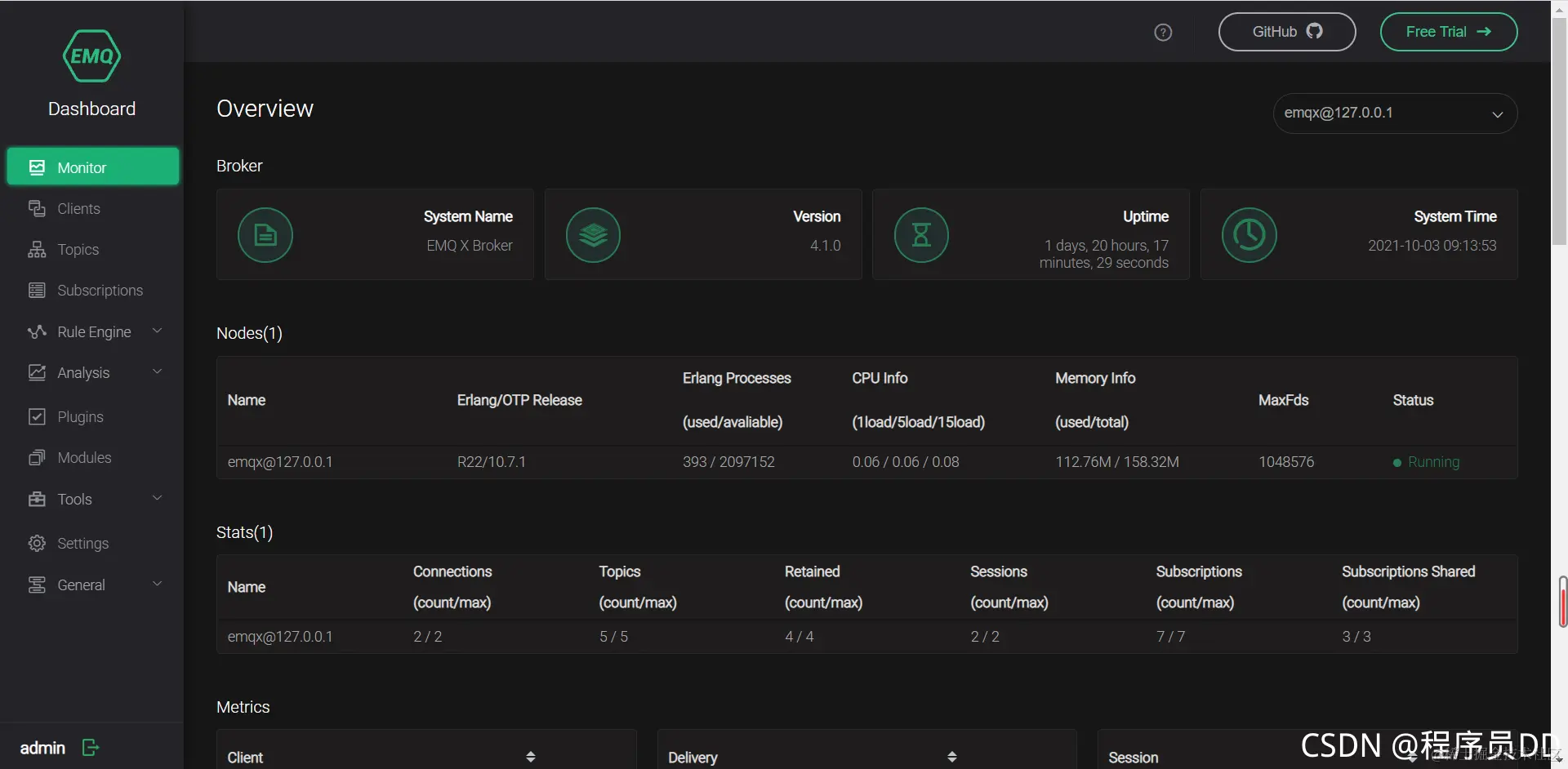The width and height of the screenshot is (1568, 769).
Task: Click the Dashboard title under the logo
Action: coord(92,109)
